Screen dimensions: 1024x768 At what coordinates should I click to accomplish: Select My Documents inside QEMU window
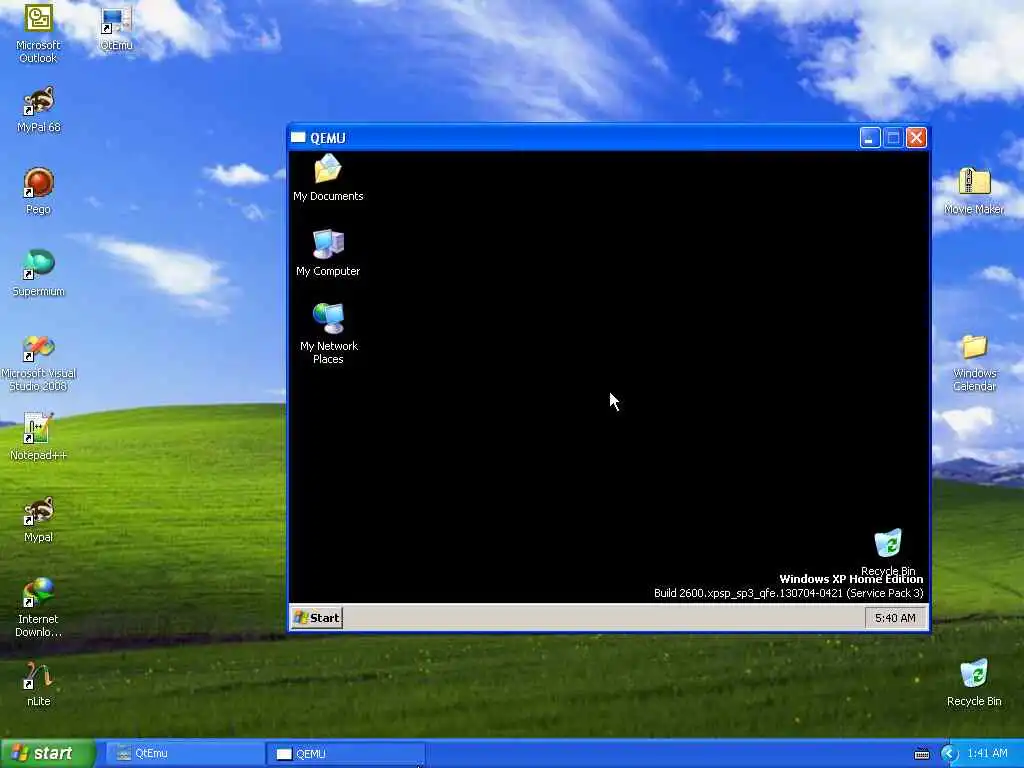[x=328, y=178]
